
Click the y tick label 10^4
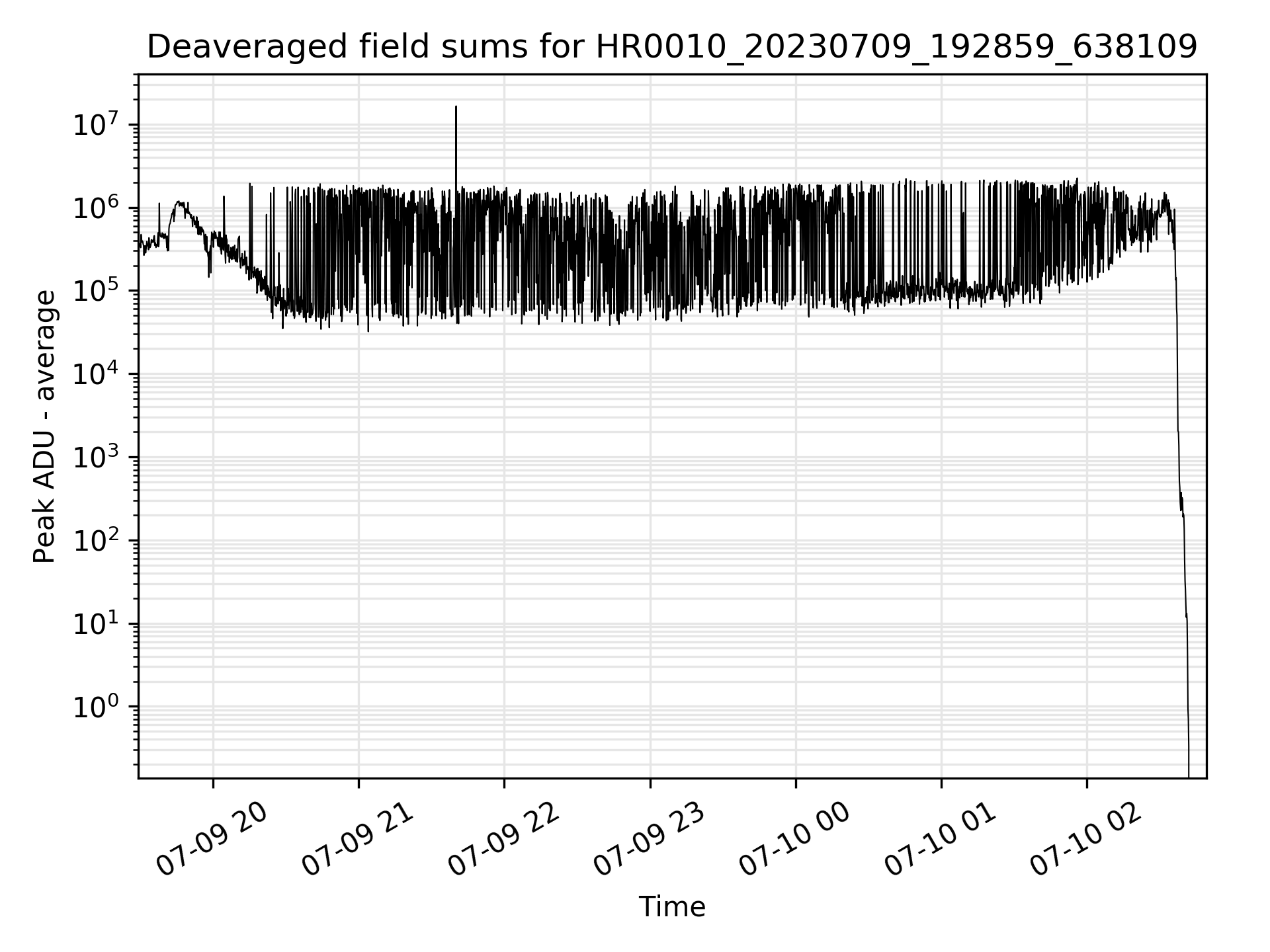tap(96, 374)
